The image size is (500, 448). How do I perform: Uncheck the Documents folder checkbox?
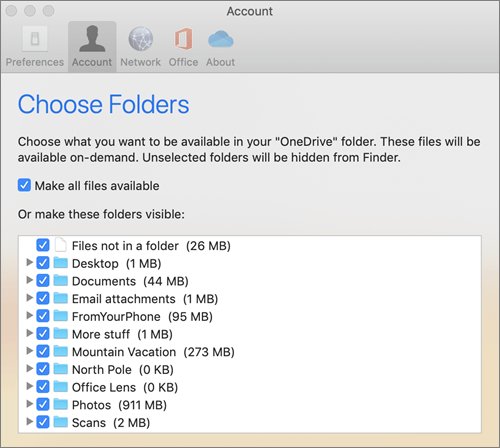pos(43,281)
